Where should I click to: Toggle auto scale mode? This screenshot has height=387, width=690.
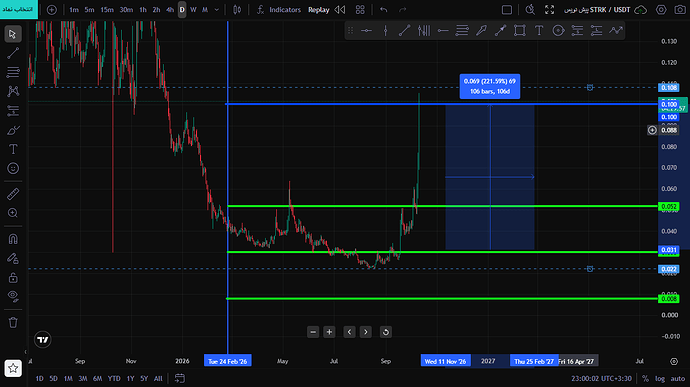(x=678, y=378)
